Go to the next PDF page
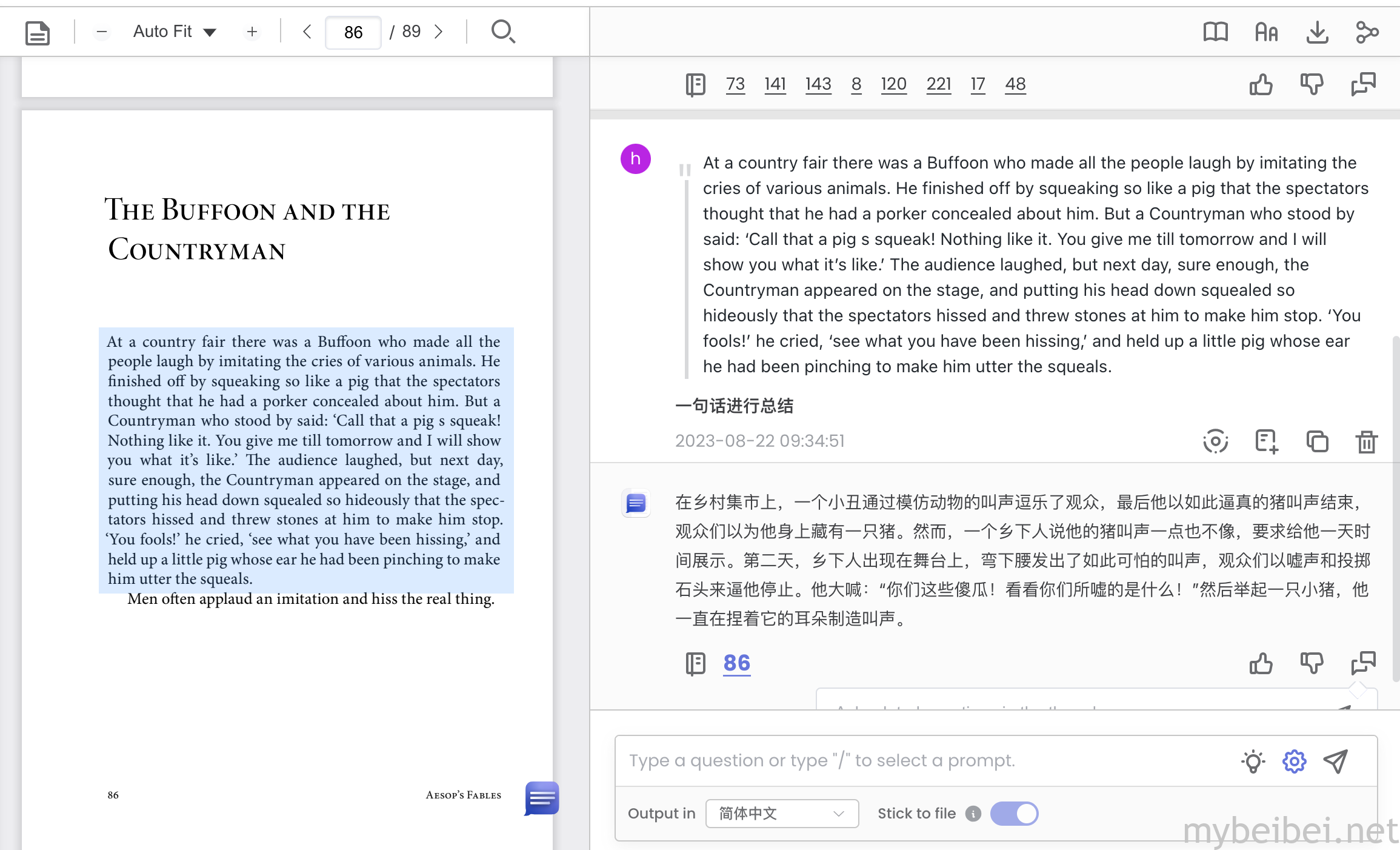The image size is (1400, 850). [x=439, y=32]
